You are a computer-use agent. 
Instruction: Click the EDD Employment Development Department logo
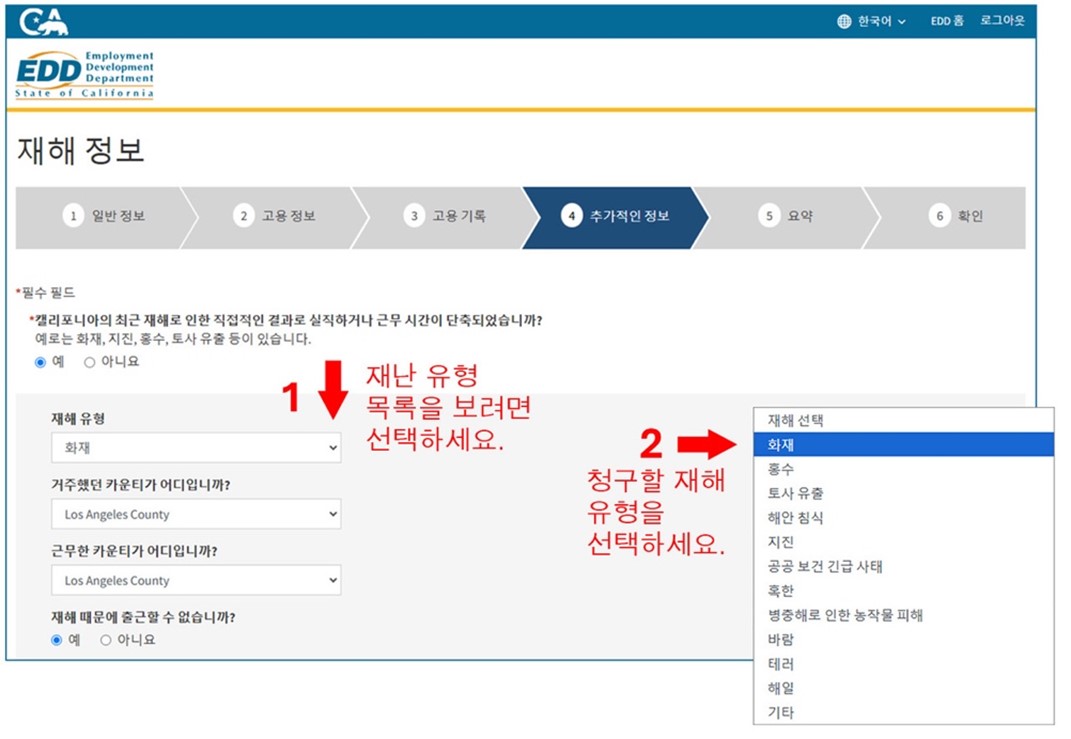coord(84,73)
